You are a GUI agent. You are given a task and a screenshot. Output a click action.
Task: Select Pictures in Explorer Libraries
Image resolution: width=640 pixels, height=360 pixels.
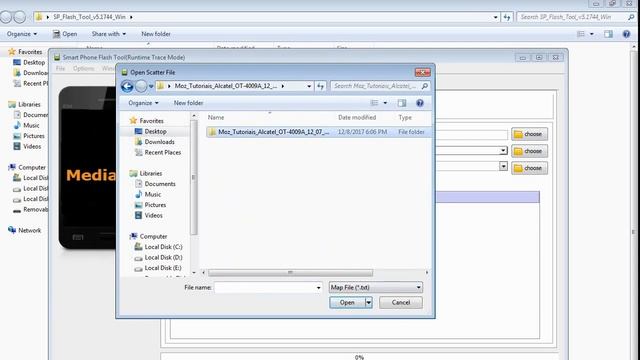[x=33, y=136]
